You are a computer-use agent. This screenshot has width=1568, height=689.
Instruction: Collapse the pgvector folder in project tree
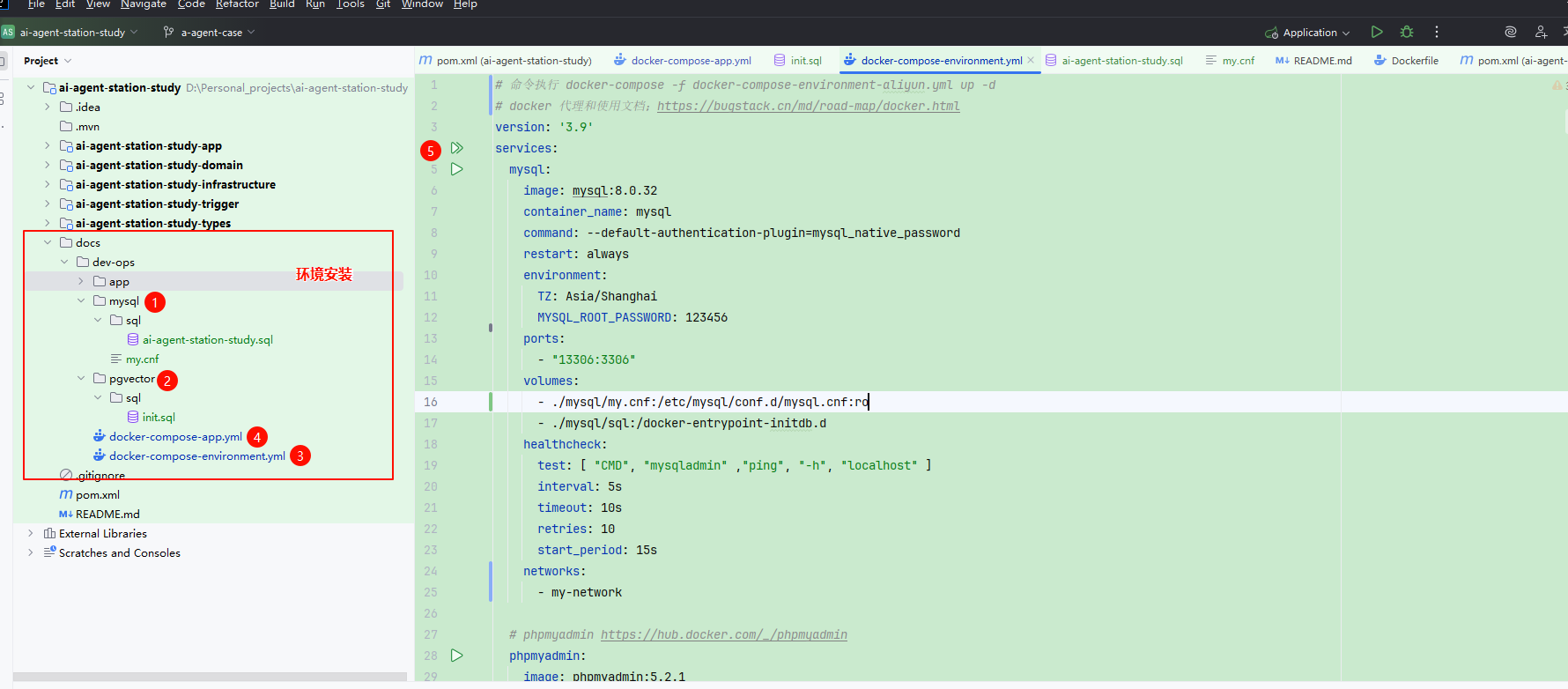tap(81, 379)
